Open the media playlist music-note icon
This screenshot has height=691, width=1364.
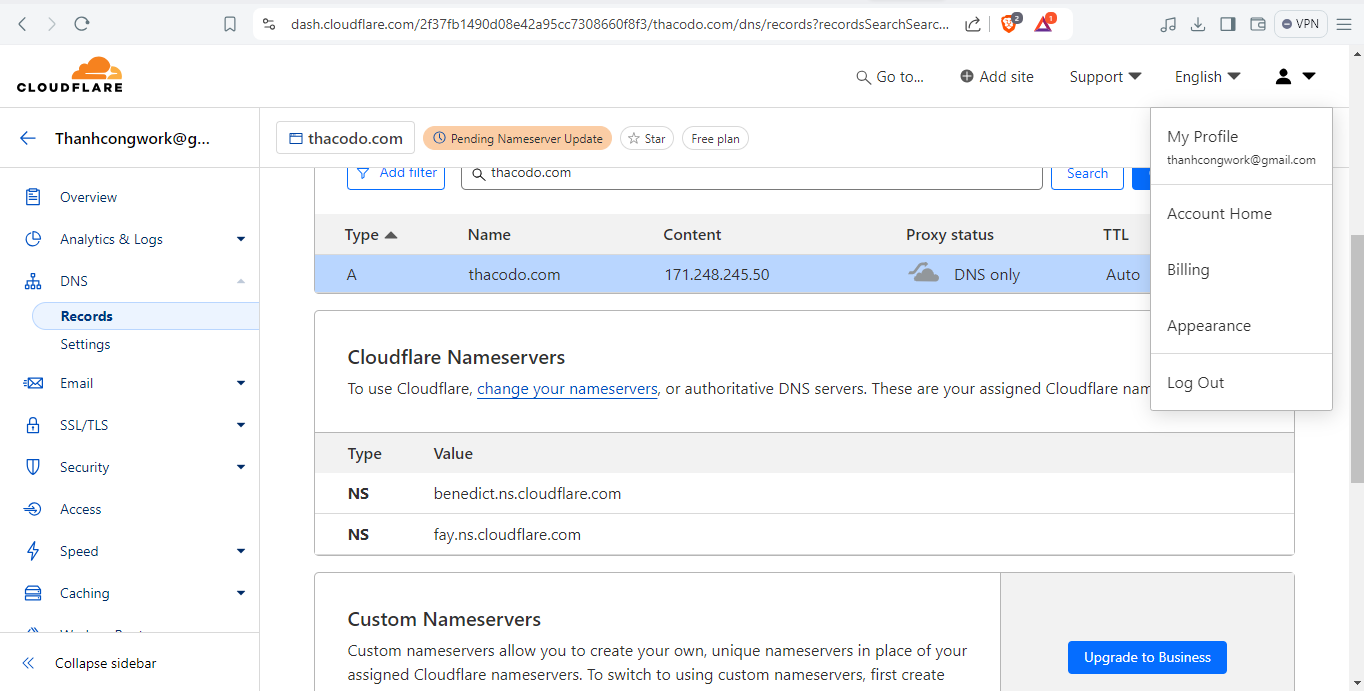1168,24
